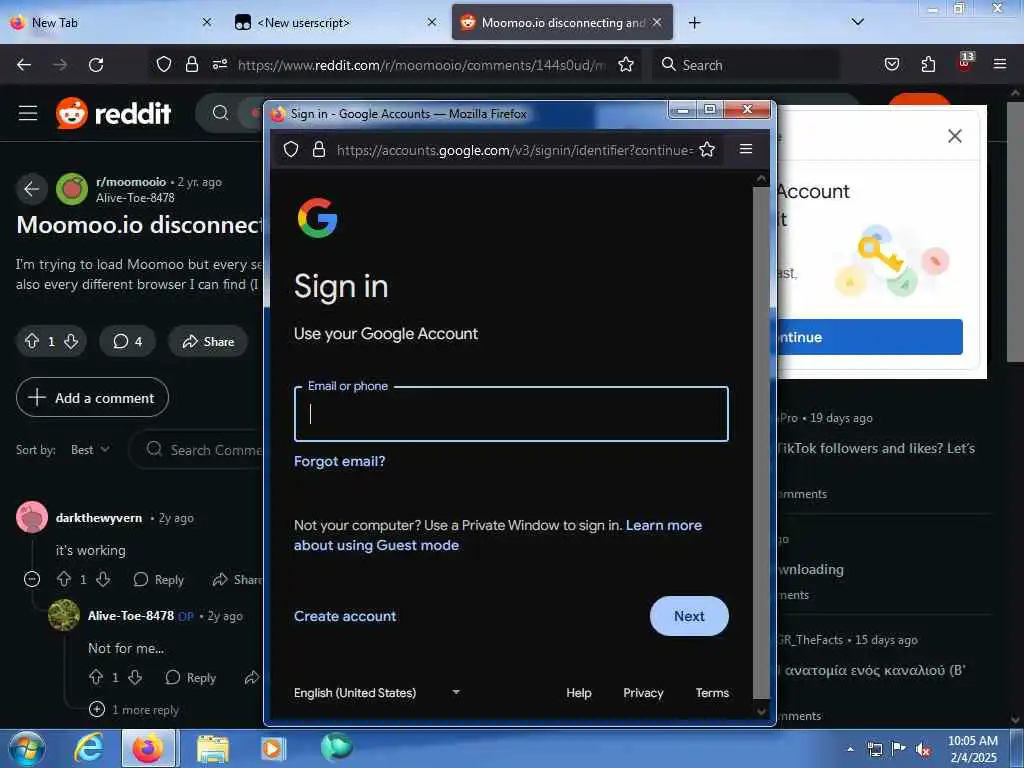Screen dimensions: 1024x768
Task: Show hidden icons in the system tray
Action: (850, 749)
